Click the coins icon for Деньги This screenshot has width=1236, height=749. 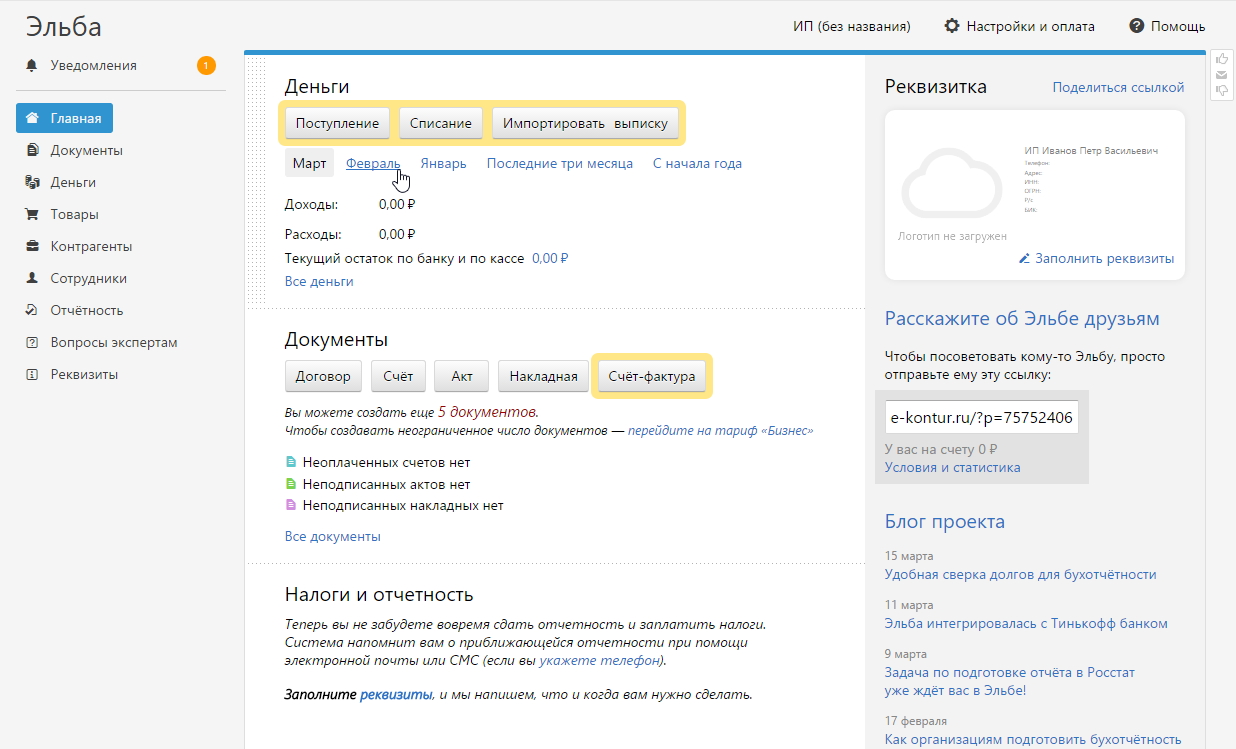pyautogui.click(x=32, y=182)
